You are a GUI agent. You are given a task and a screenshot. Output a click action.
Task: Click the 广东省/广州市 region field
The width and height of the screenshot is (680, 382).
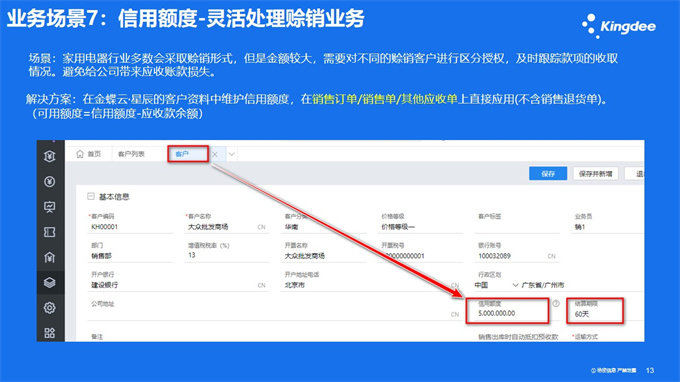click(x=582, y=285)
